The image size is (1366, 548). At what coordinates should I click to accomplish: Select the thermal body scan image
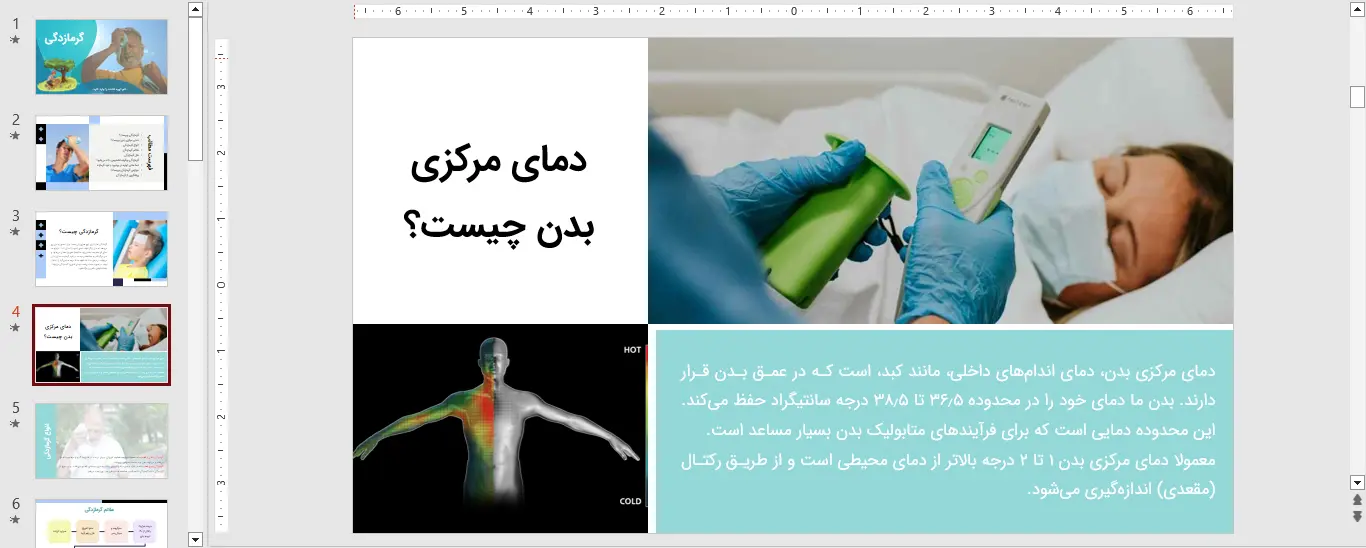coord(500,428)
